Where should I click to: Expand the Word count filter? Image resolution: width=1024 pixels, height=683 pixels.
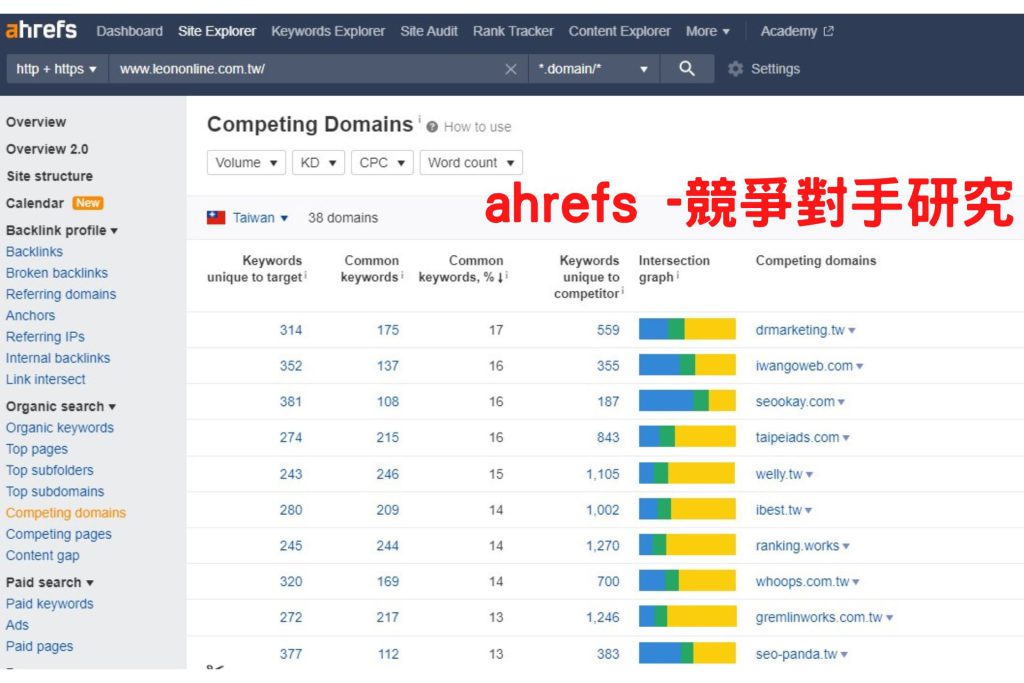pos(470,163)
